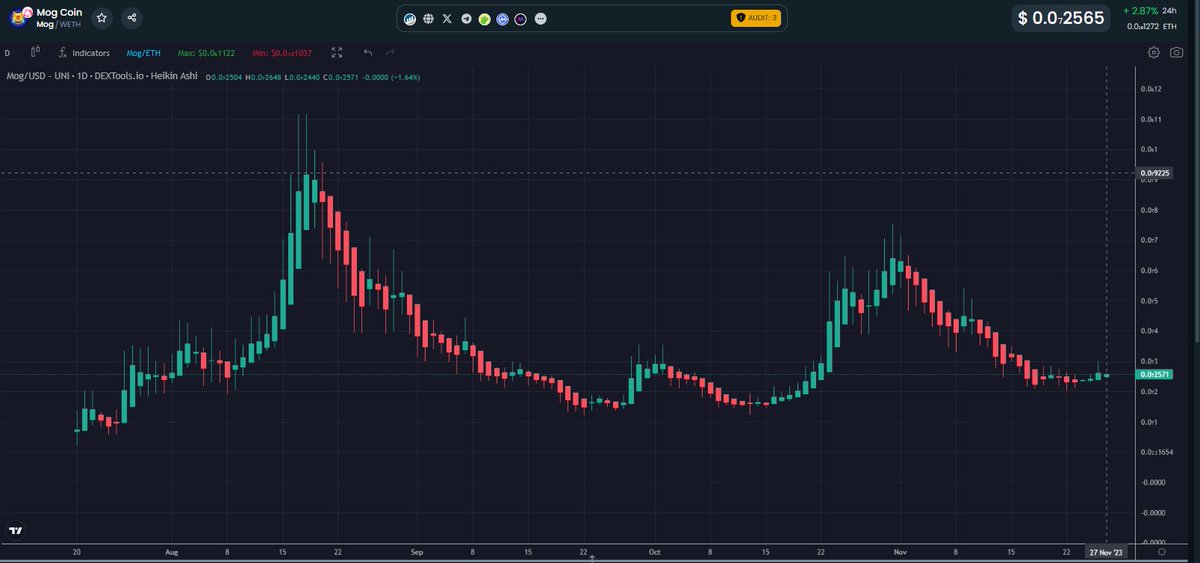Click the current price label 0.0₇2571 on the price axis
The width and height of the screenshot is (1200, 563).
point(1155,374)
